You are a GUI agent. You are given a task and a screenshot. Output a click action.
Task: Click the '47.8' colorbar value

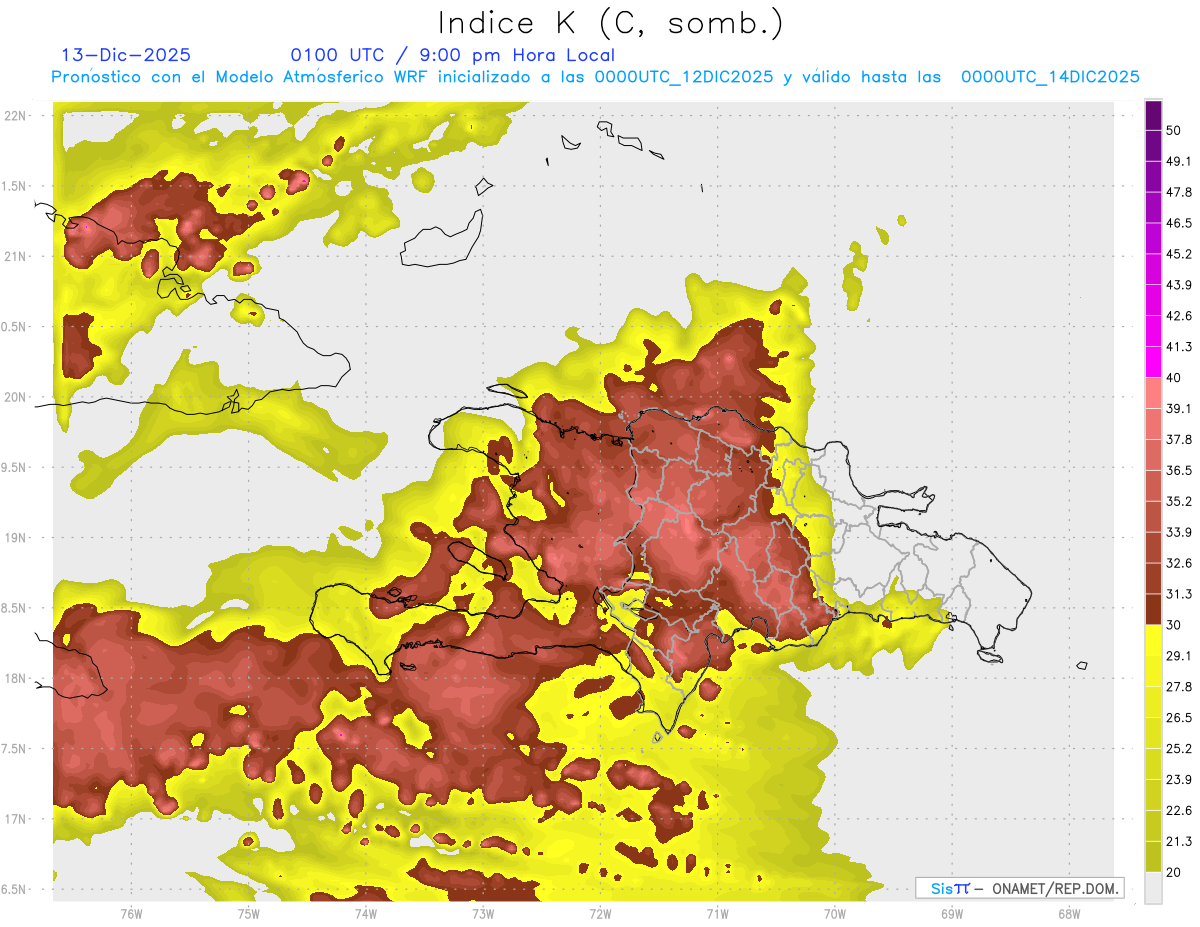tap(1179, 192)
